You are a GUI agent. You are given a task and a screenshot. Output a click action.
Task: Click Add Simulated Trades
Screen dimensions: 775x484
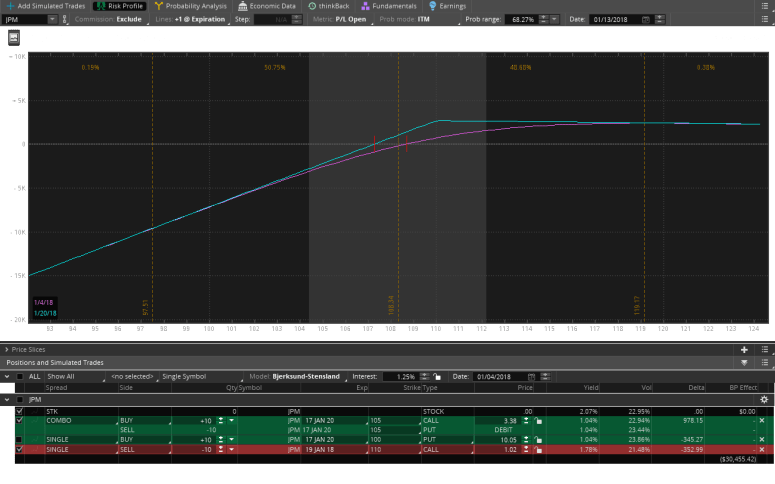(44, 6)
